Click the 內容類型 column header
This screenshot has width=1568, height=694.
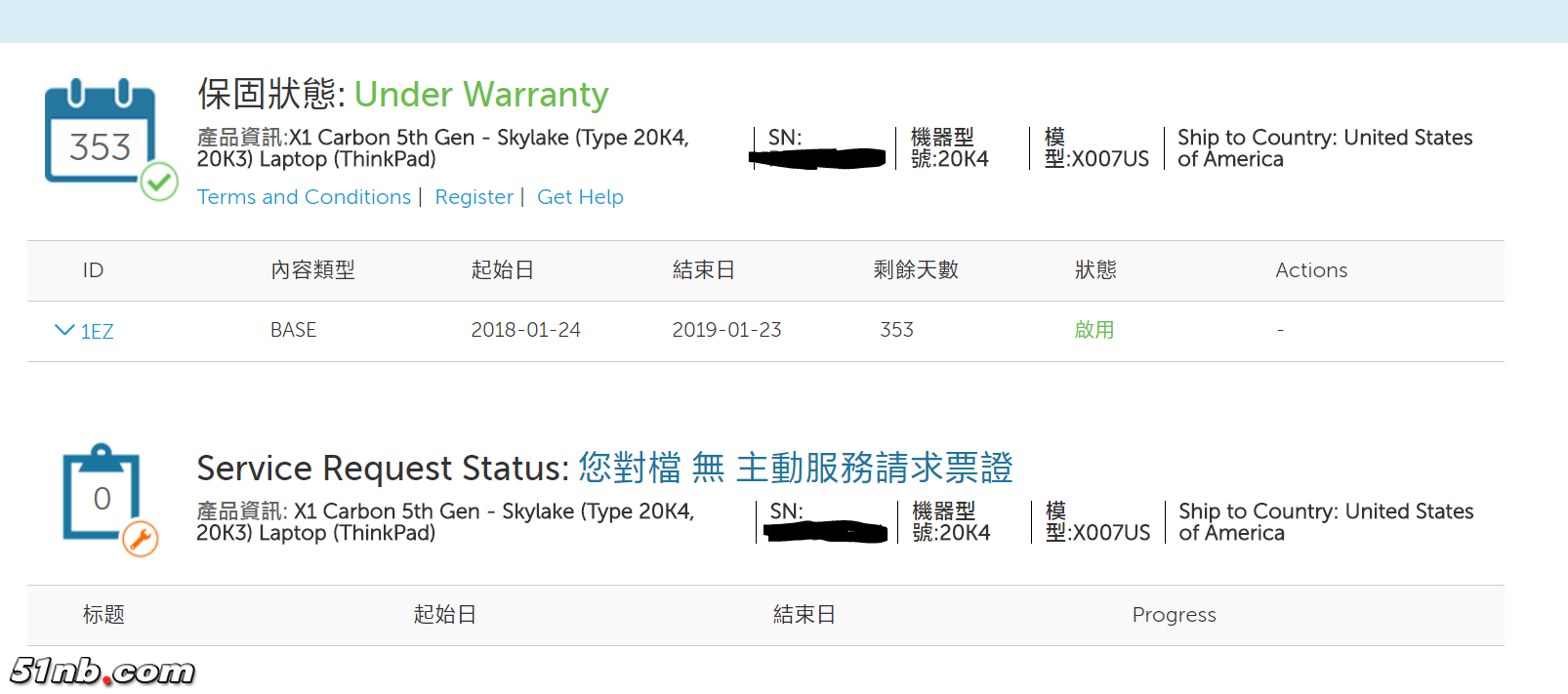[312, 270]
